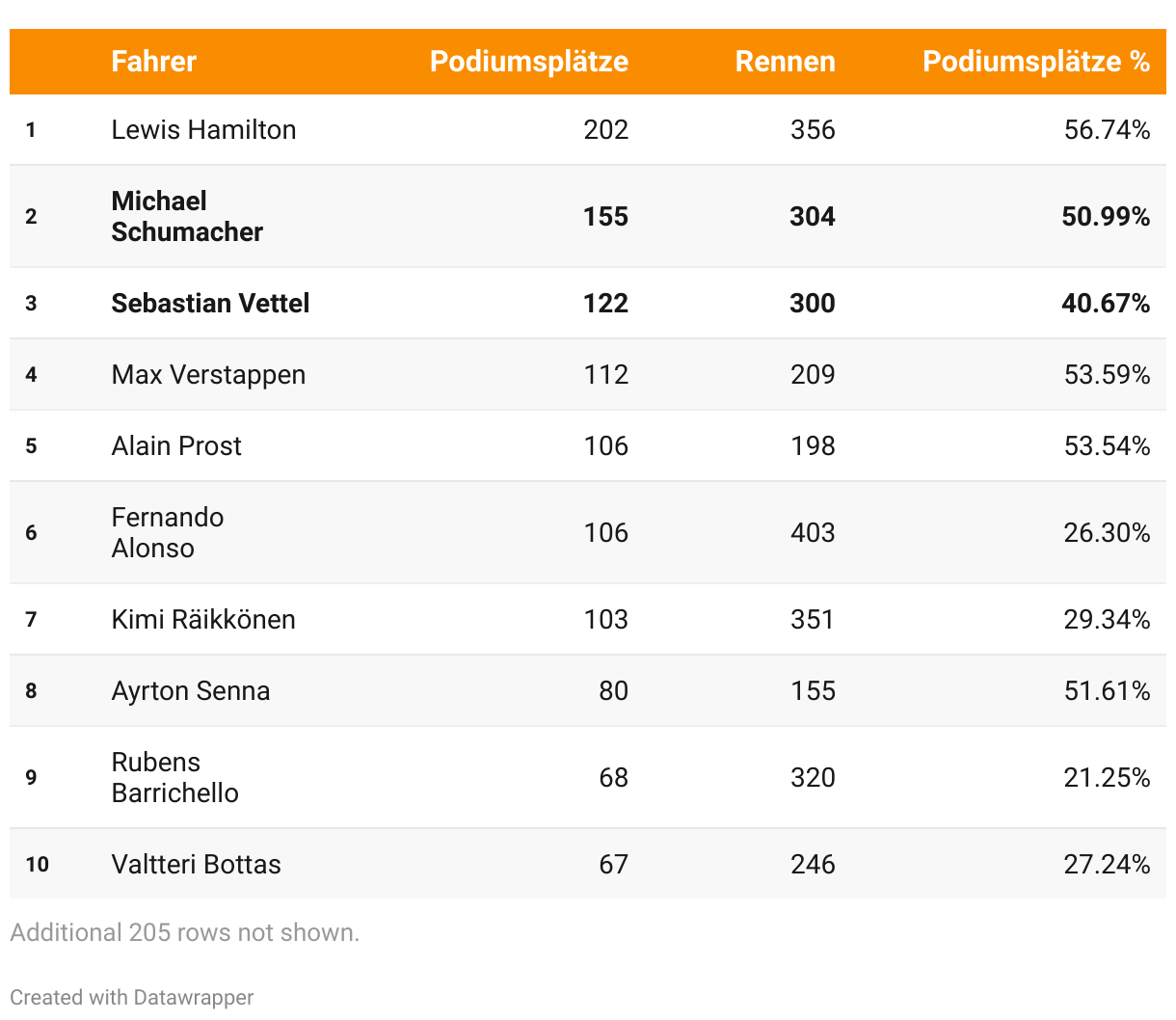Select the Lewis Hamilton name cell
Screen dimensions: 1176x1020
point(203,130)
